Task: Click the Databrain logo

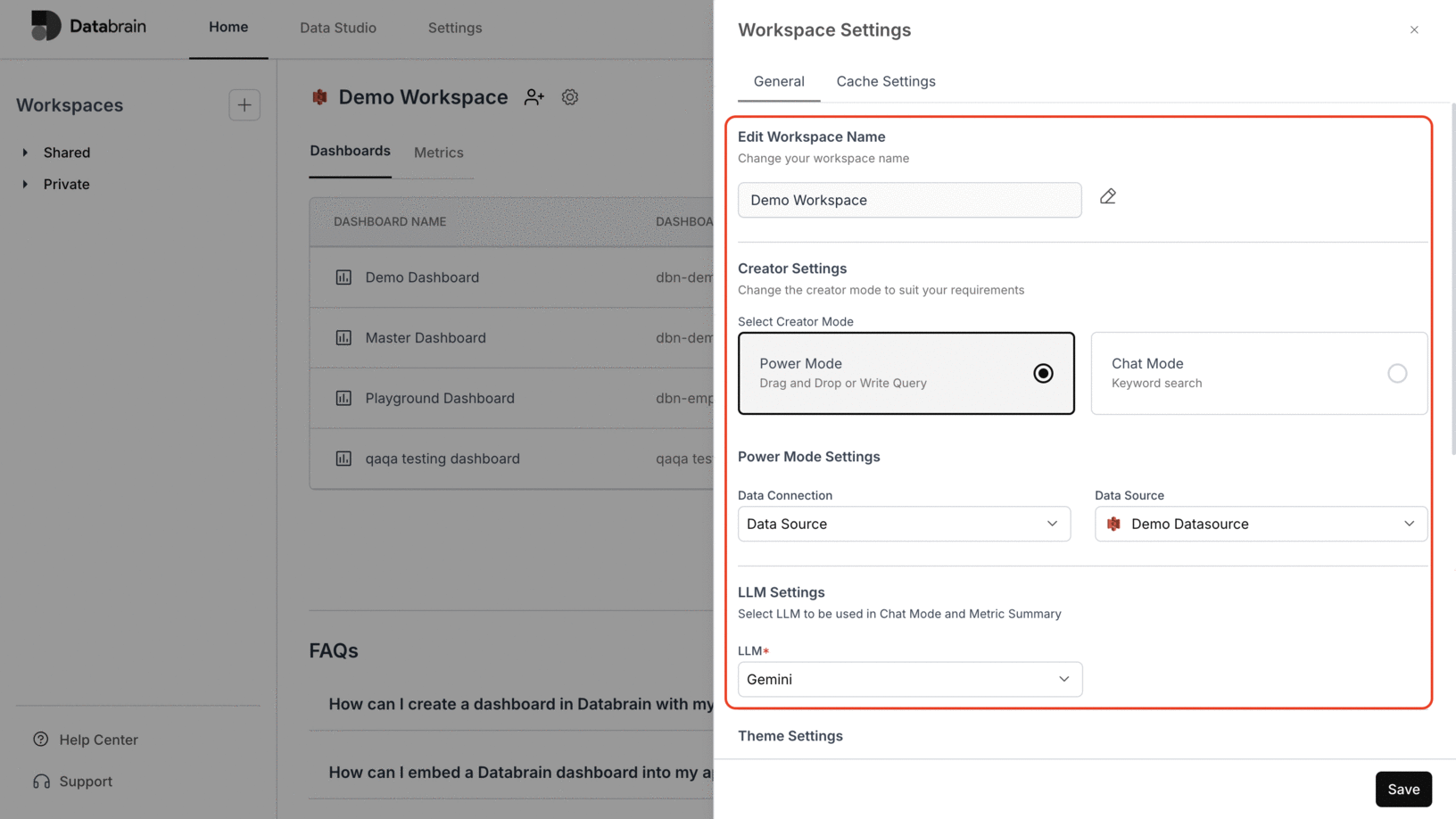Action: [x=87, y=26]
